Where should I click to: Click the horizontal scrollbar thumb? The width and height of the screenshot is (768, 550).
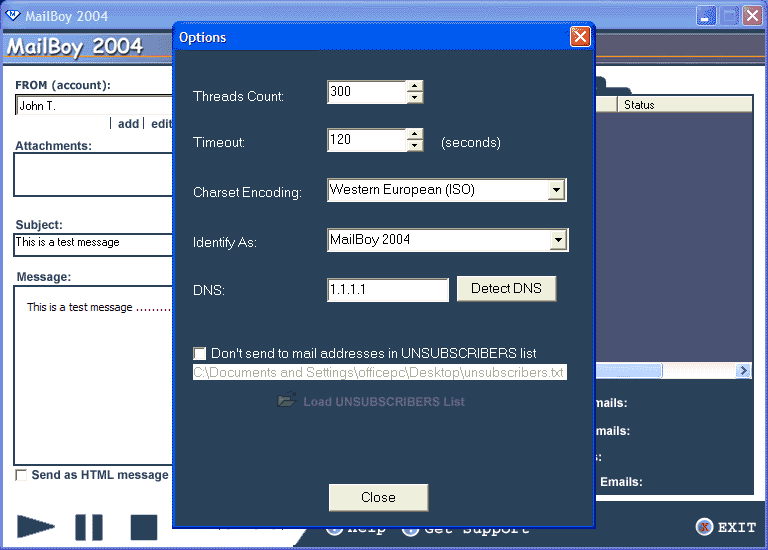click(x=629, y=371)
